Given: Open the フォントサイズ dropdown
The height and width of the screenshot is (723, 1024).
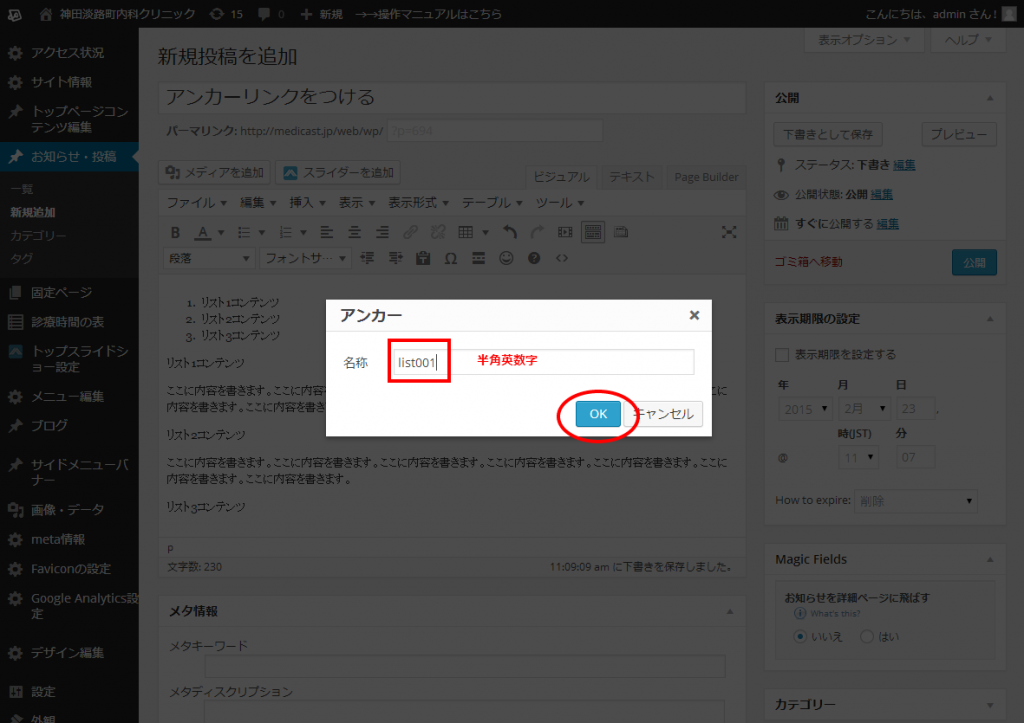Looking at the screenshot, I should point(305,259).
